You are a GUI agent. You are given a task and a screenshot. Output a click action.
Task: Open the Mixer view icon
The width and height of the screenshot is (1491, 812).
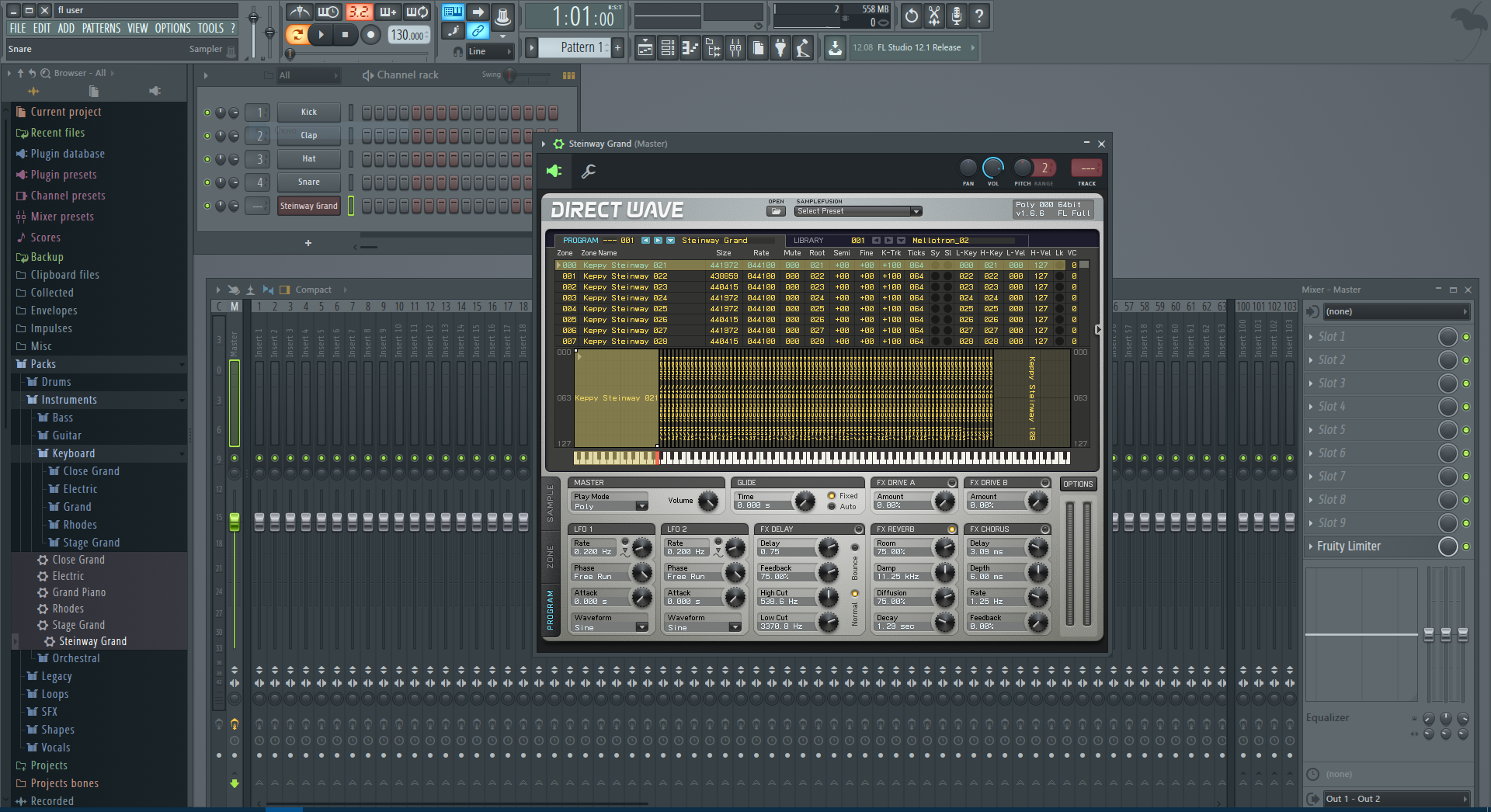(x=735, y=48)
